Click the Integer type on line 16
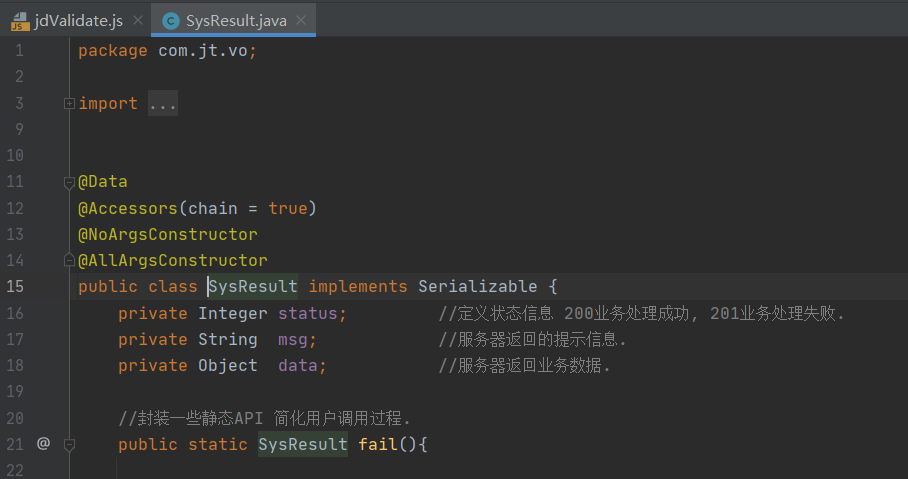 (x=233, y=313)
